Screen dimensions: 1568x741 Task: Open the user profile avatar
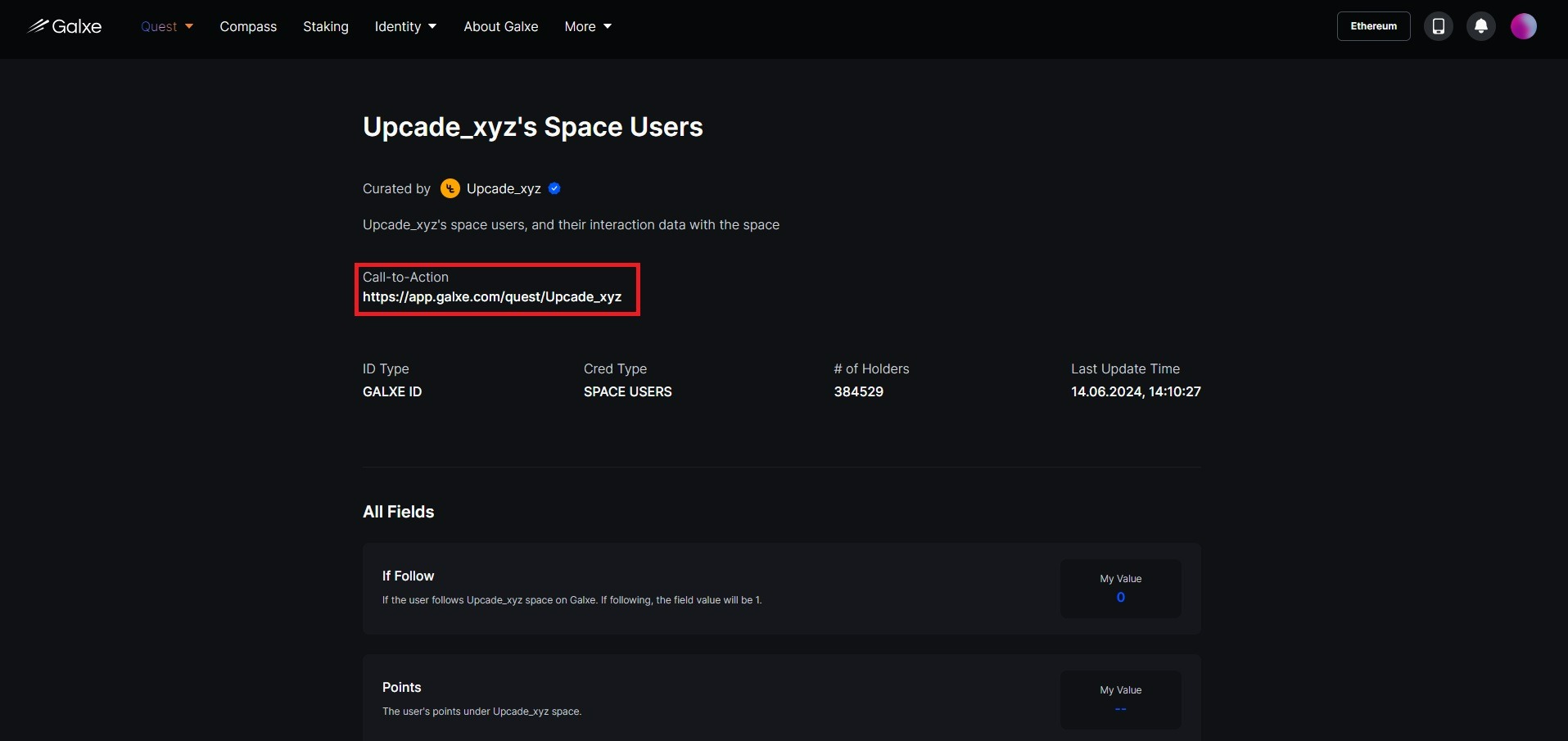(x=1523, y=26)
